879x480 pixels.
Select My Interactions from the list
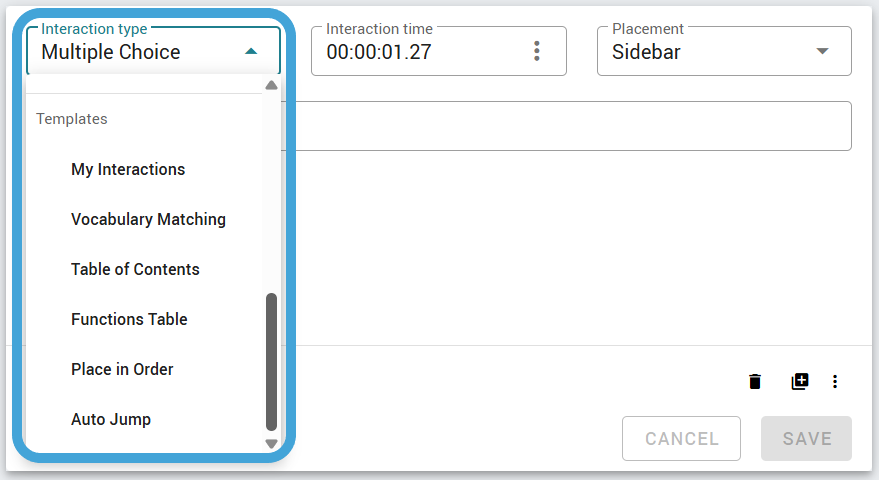point(128,169)
